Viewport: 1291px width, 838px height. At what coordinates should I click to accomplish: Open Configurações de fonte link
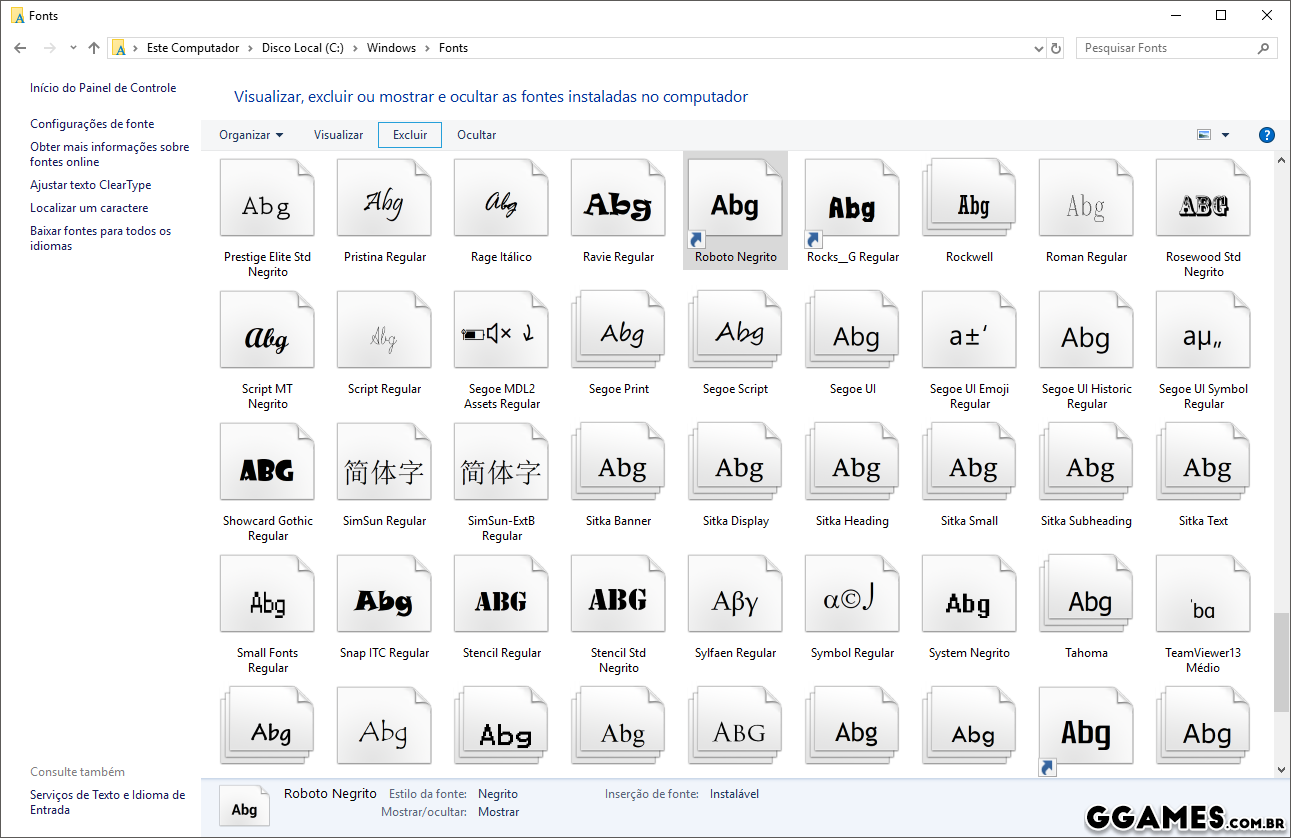pyautogui.click(x=92, y=124)
